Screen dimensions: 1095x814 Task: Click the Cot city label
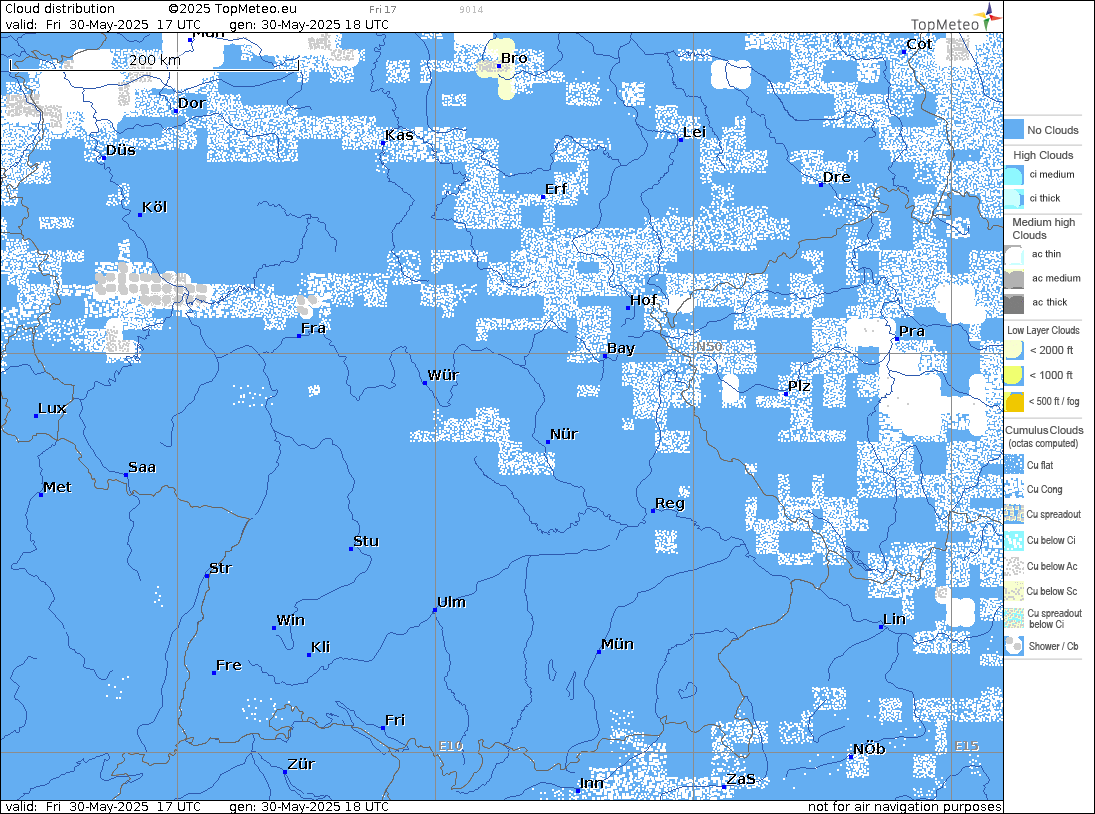pos(919,44)
